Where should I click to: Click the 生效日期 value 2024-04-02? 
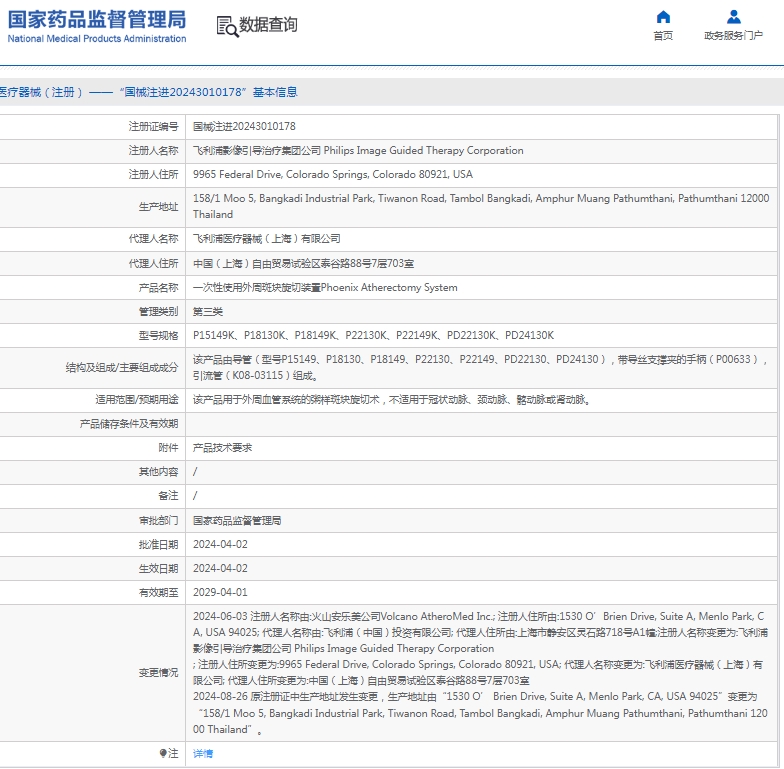click(x=220, y=568)
